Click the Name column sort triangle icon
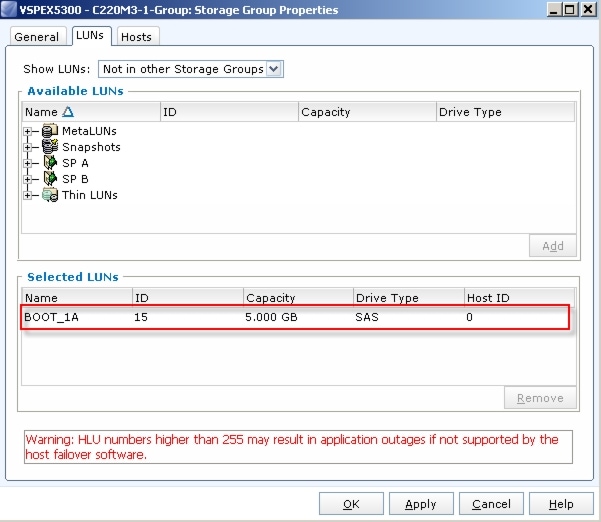 click(68, 112)
